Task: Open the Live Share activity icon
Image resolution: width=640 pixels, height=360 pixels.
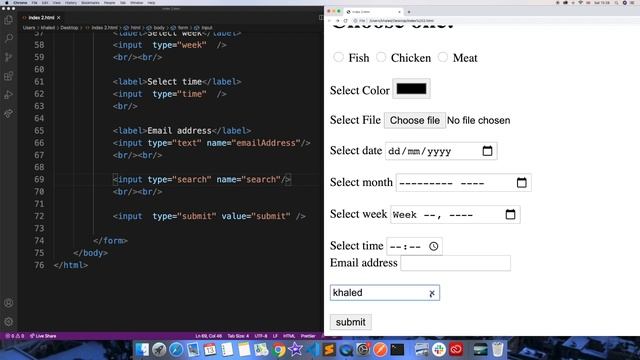Action: 9,113
